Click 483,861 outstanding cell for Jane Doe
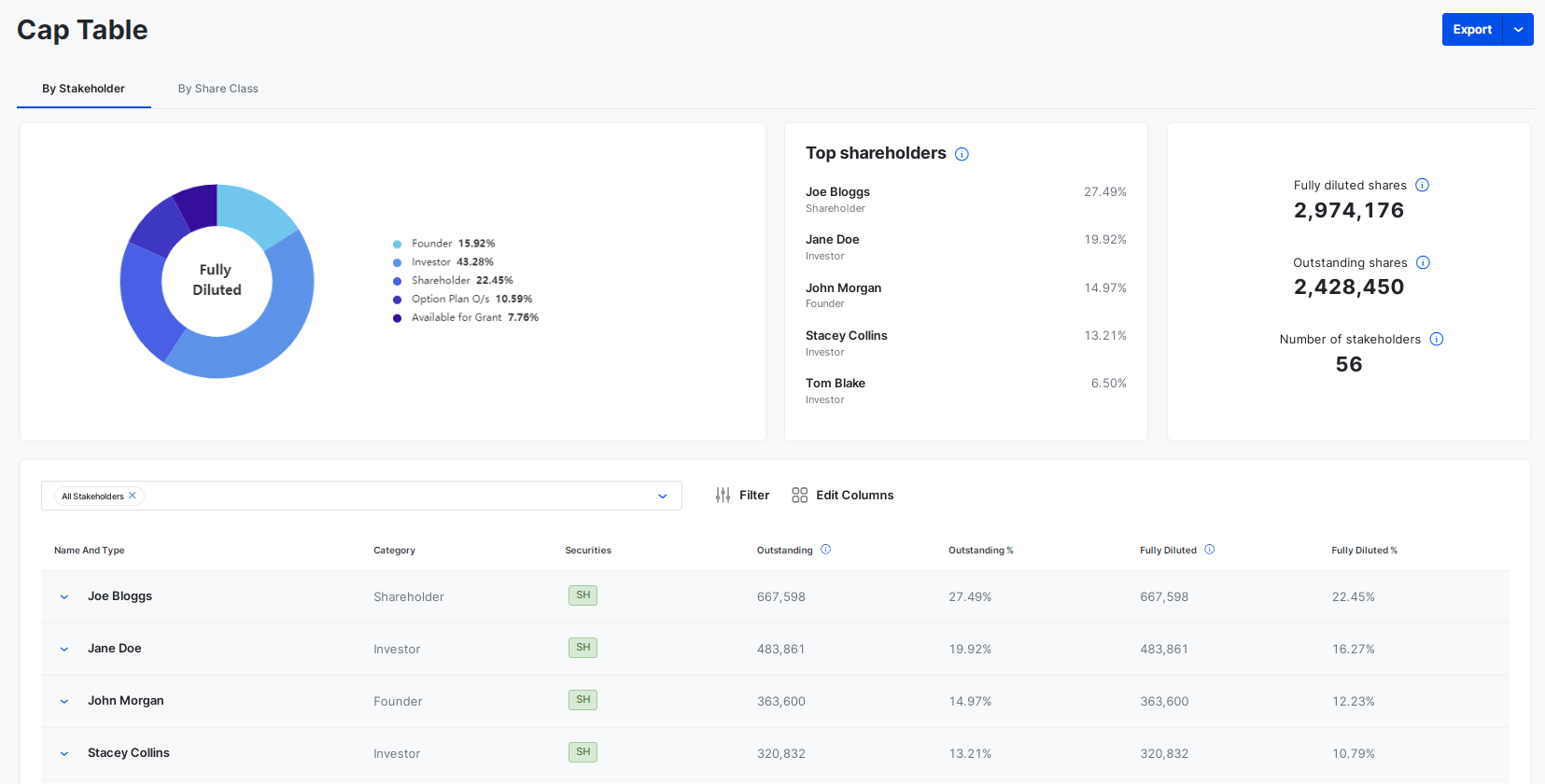The image size is (1545, 784). point(781,650)
